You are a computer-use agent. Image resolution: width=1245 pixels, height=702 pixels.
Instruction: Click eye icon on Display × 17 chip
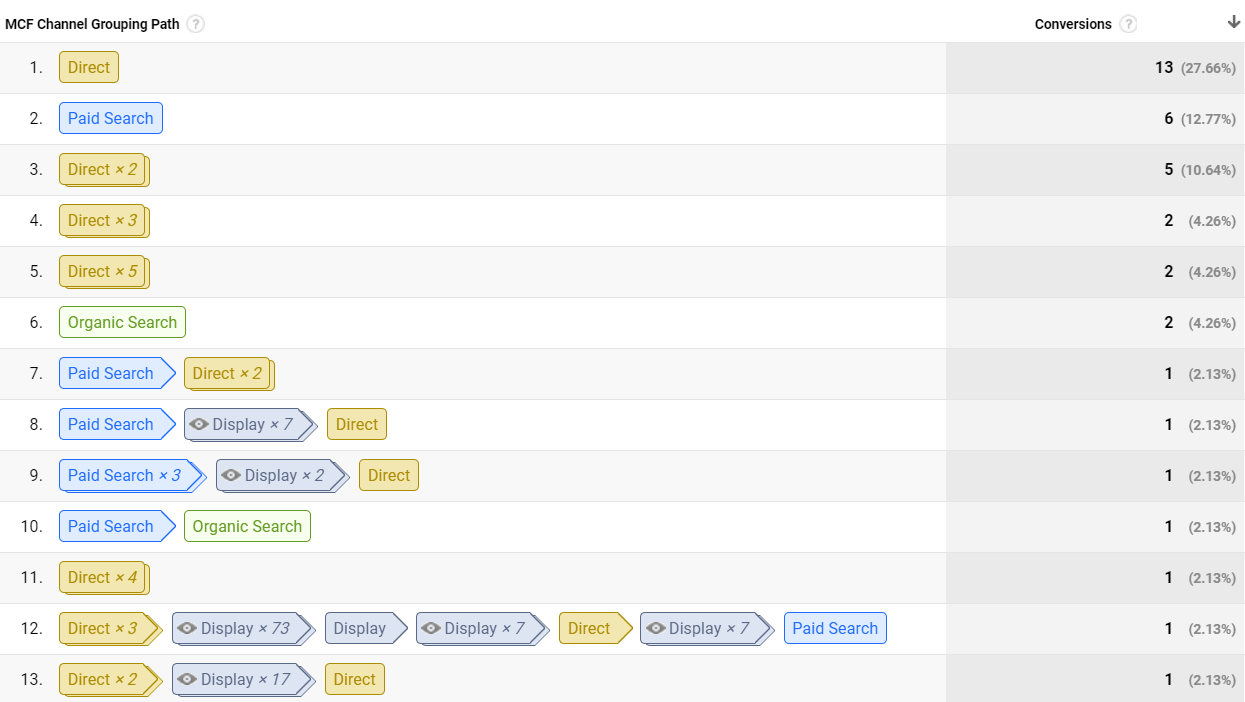click(x=188, y=680)
